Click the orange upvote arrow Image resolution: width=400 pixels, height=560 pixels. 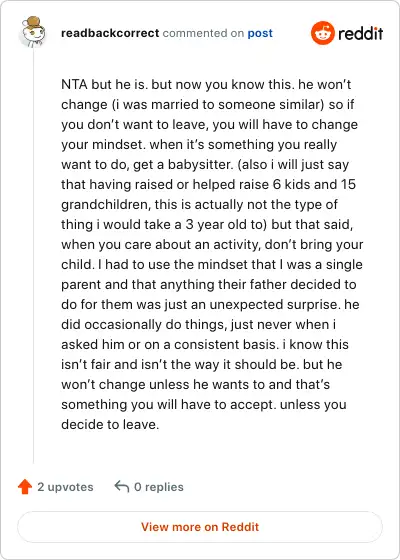pos(25,487)
